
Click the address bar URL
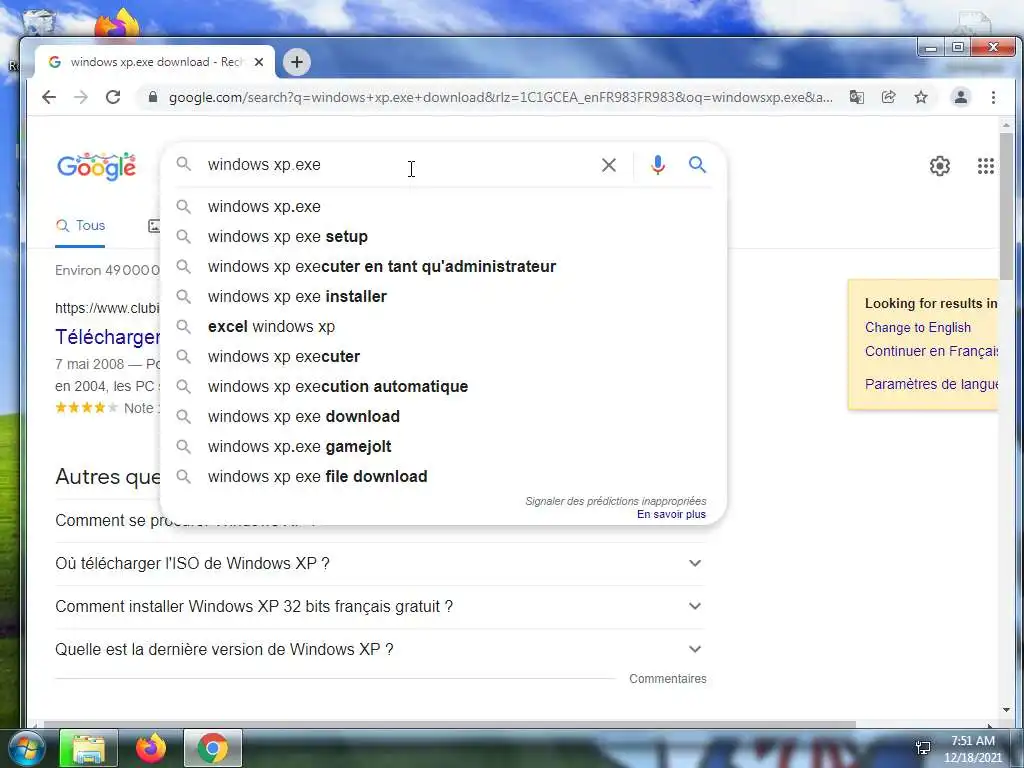pyautogui.click(x=500, y=97)
